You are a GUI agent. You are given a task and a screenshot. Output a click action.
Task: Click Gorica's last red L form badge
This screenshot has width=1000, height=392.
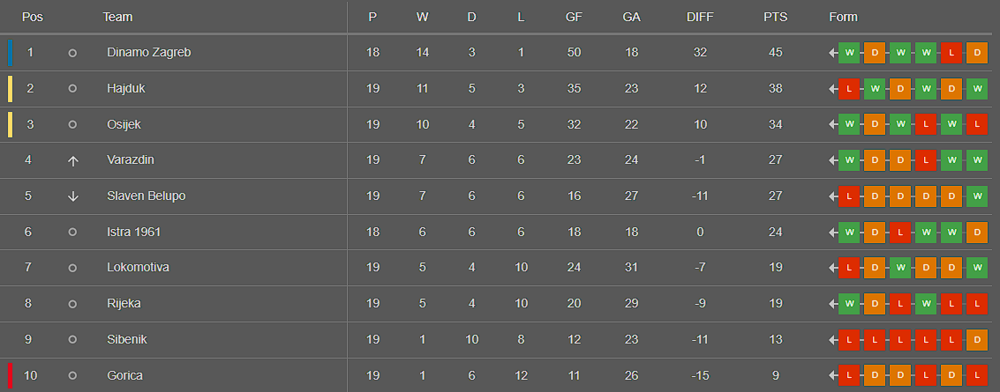977,375
